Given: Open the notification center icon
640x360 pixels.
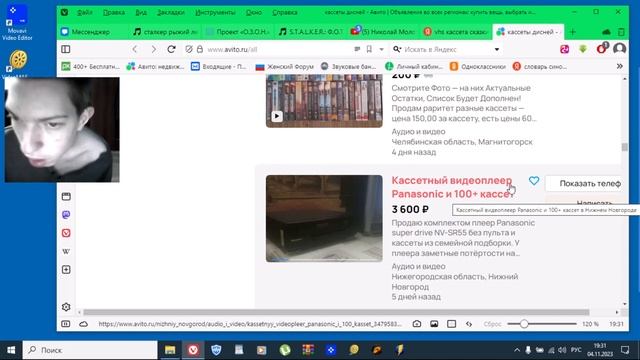Looking at the screenshot, I should pyautogui.click(x=625, y=350).
